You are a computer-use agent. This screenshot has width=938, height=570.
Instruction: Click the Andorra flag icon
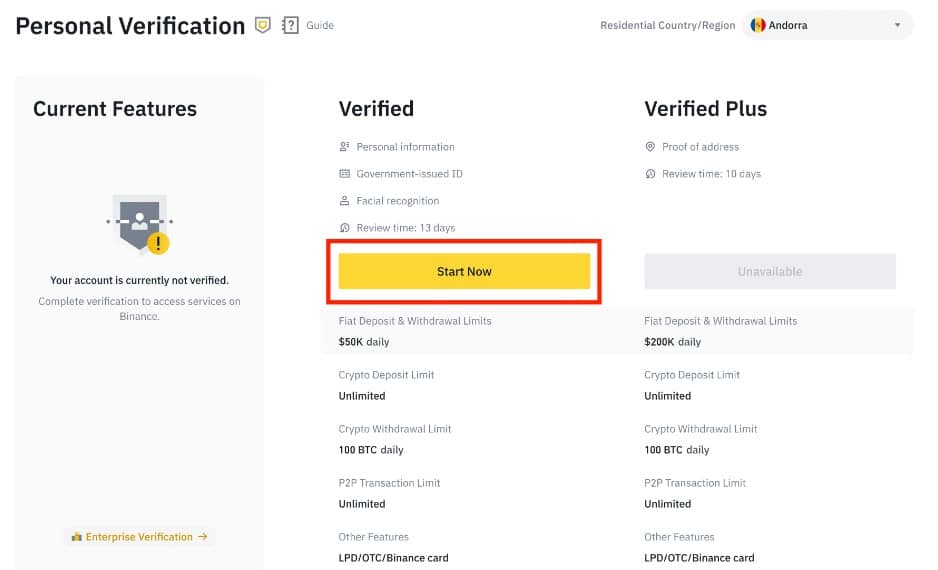[758, 25]
